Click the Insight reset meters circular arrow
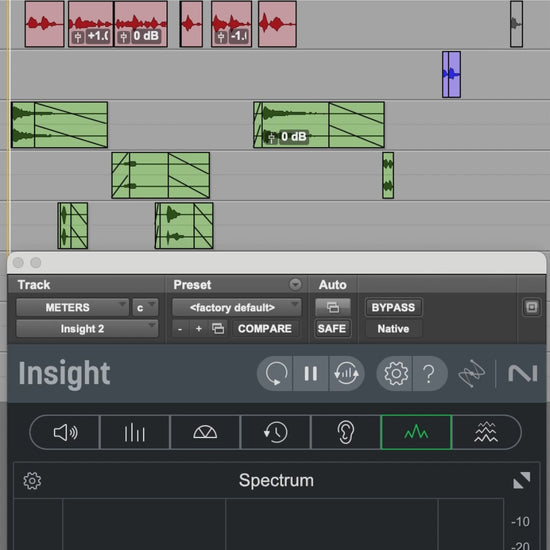550x550 pixels. click(276, 374)
